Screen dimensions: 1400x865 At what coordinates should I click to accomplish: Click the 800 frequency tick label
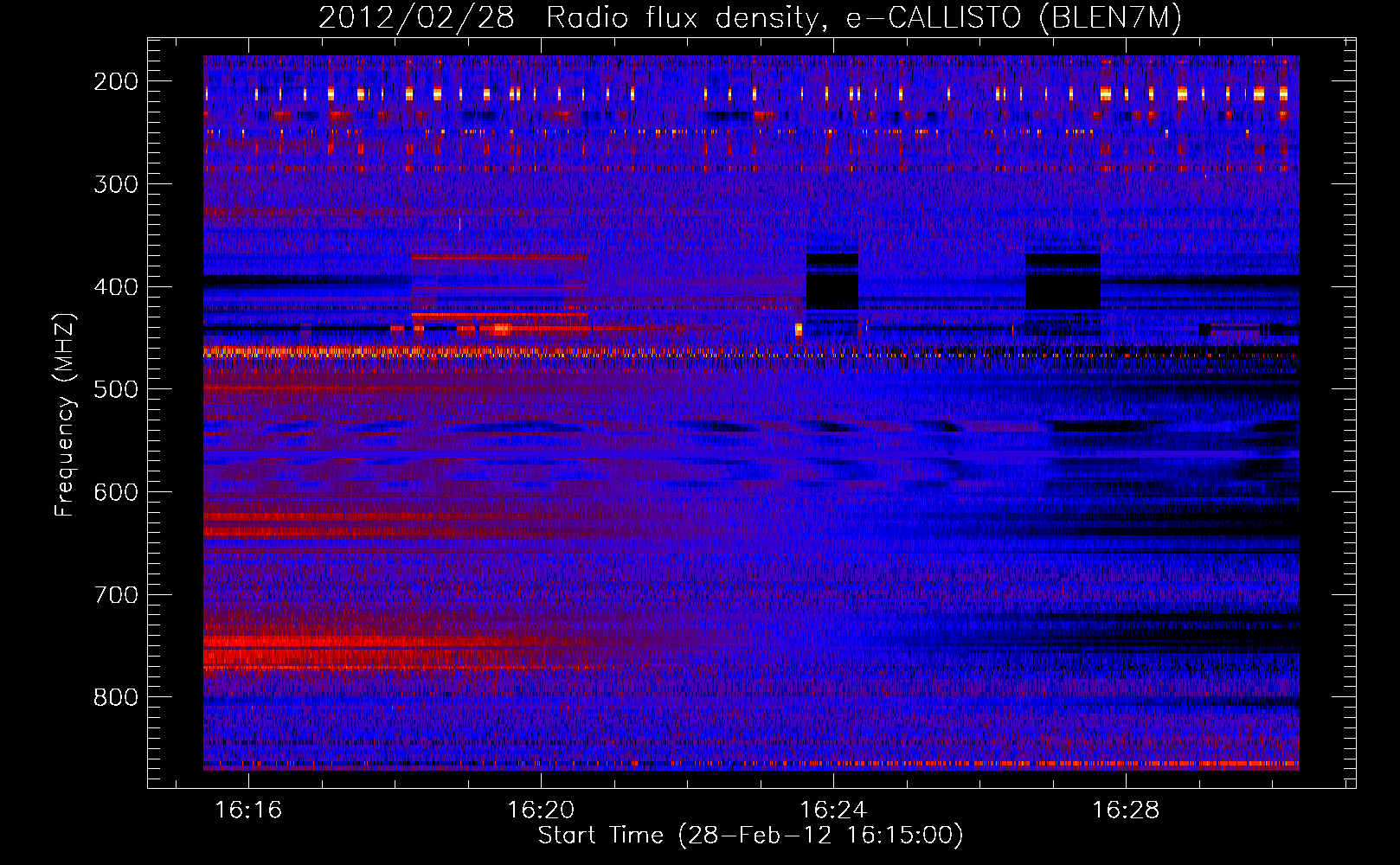[x=116, y=697]
